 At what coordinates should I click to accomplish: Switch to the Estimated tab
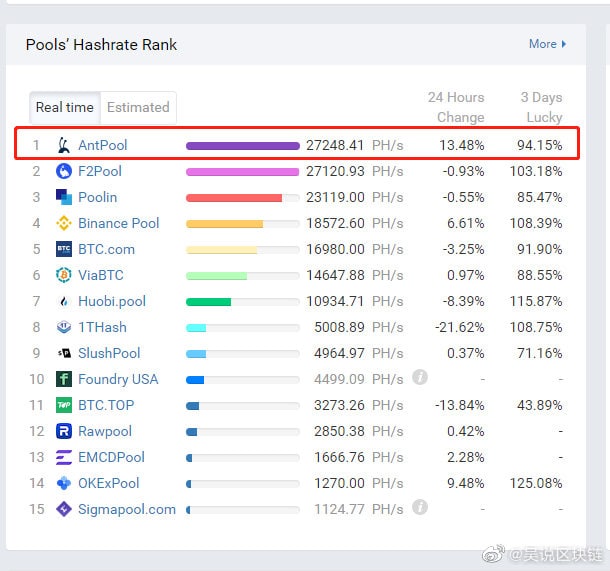coord(138,108)
